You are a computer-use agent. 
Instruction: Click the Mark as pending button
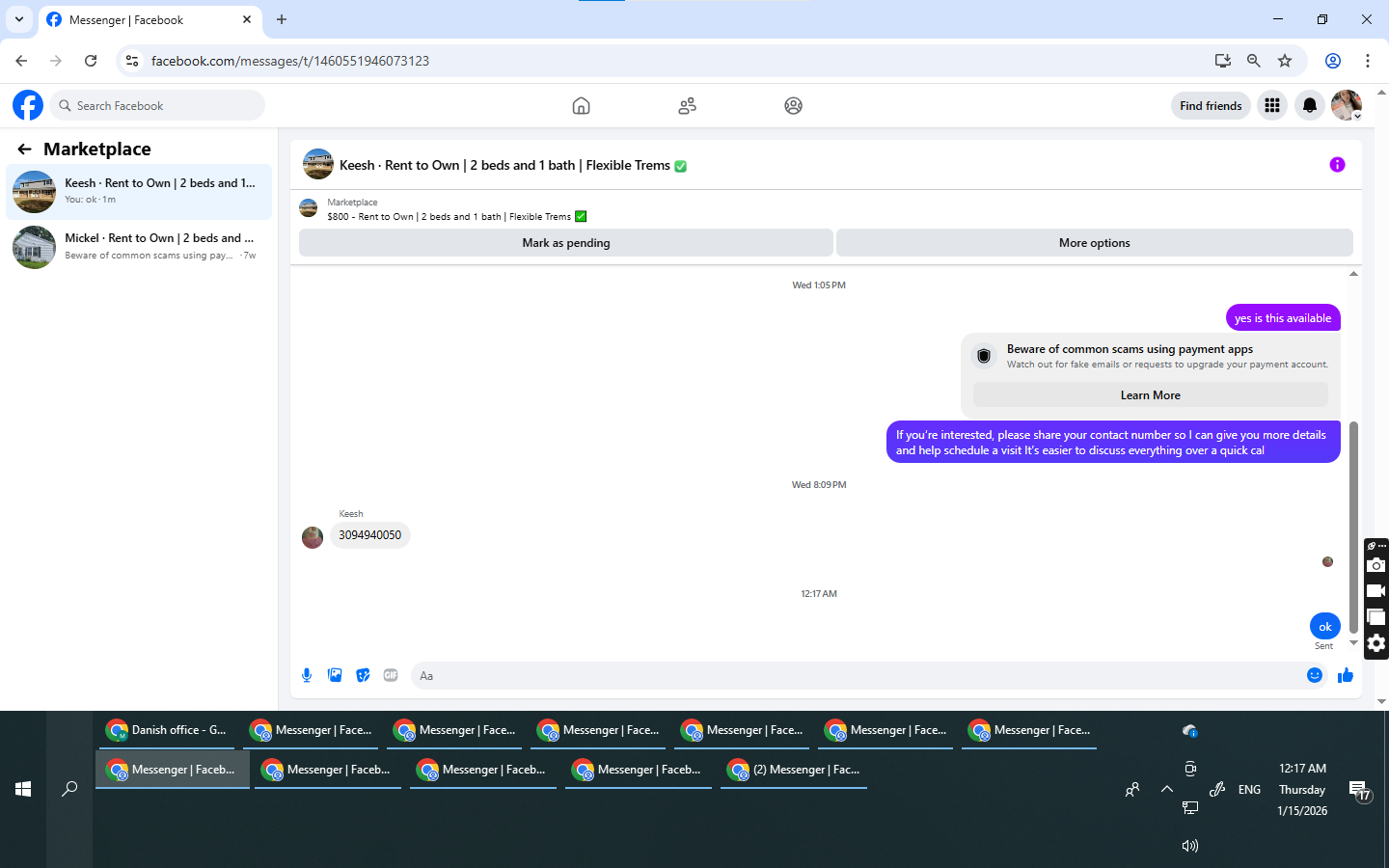(566, 243)
